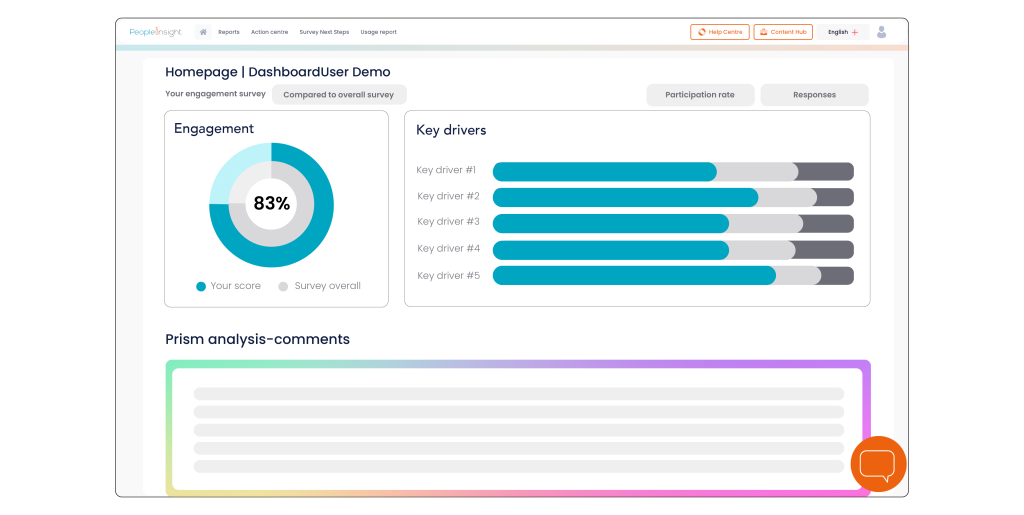Click inside the Prism analysis comments box
Image resolution: width=1024 pixels, height=515 pixels.
tap(518, 429)
